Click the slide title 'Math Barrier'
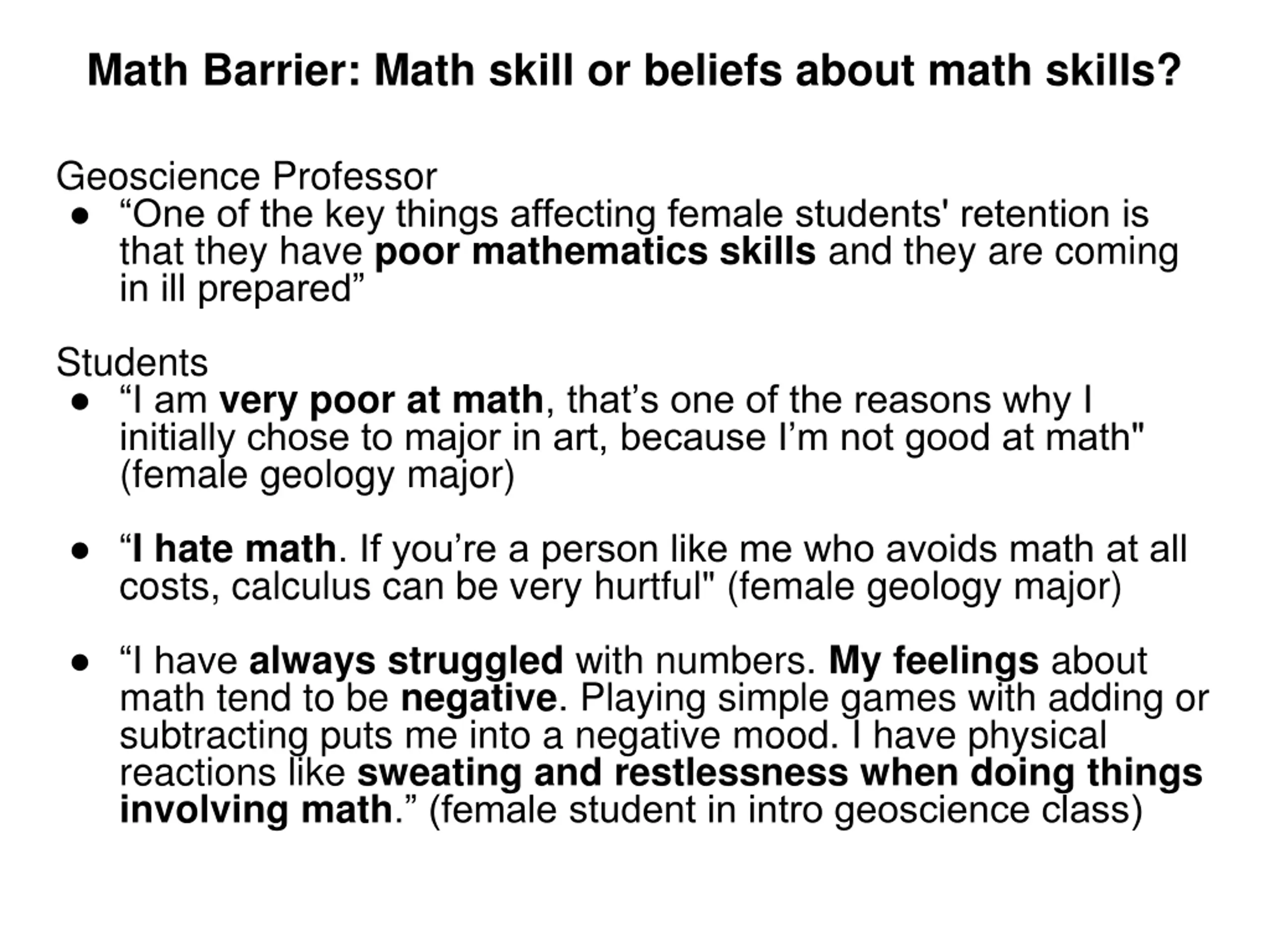1270x952 pixels. [223, 70]
